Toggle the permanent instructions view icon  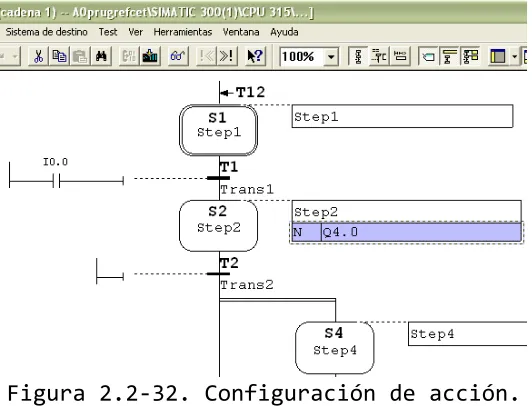tap(400, 56)
